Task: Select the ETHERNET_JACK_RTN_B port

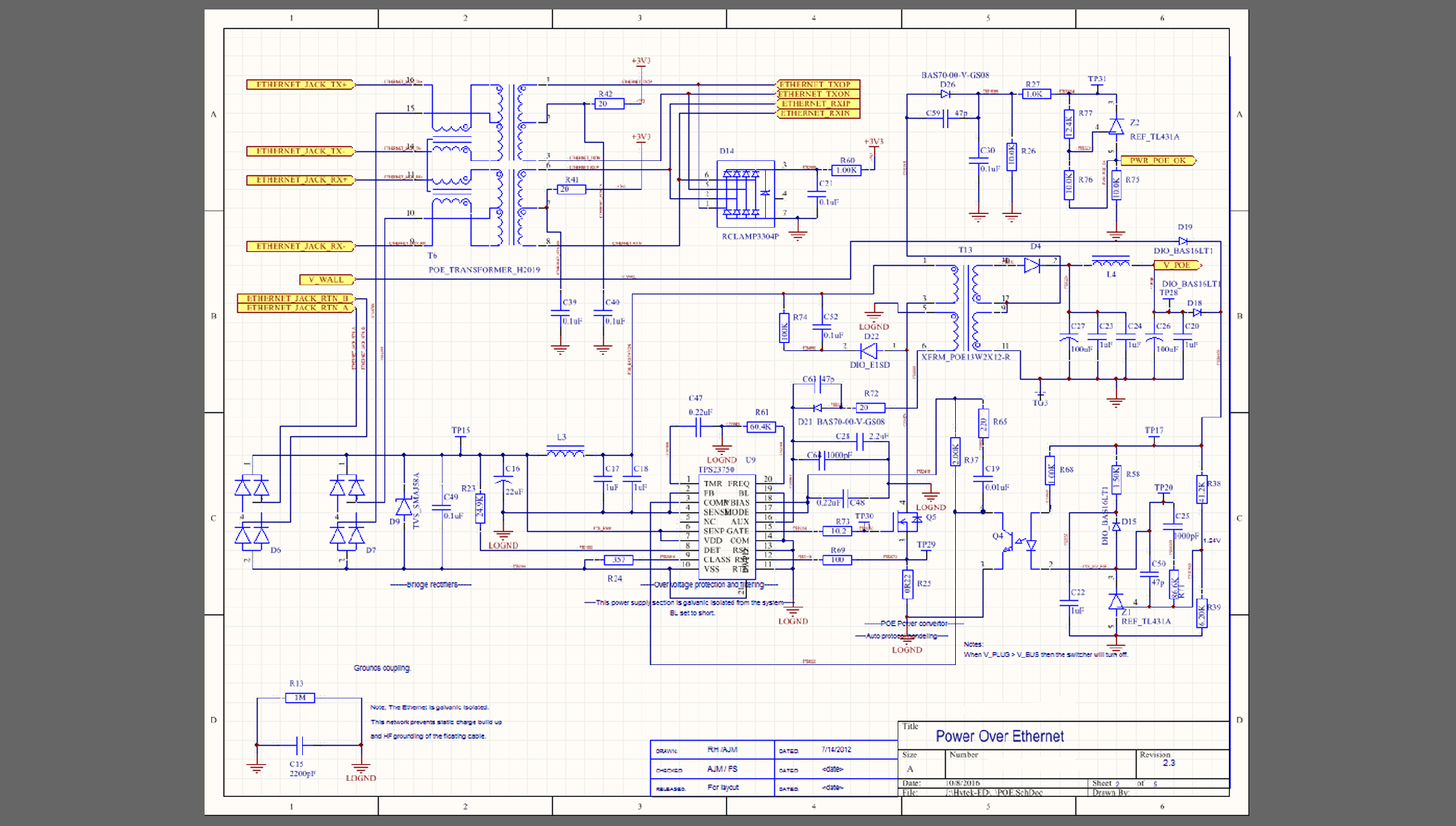Action: [x=296, y=299]
